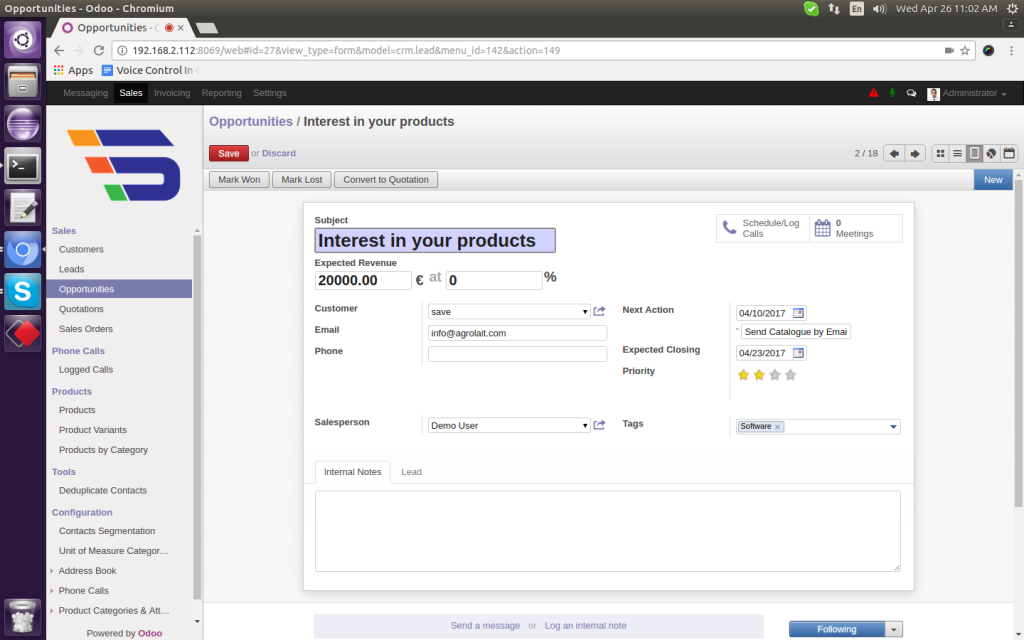Screen dimensions: 1024x640
Task: Switch to the Lead tab
Action: coord(411,471)
